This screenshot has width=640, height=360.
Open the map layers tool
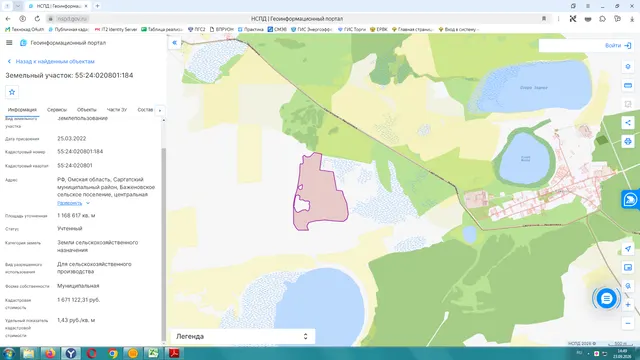click(628, 67)
